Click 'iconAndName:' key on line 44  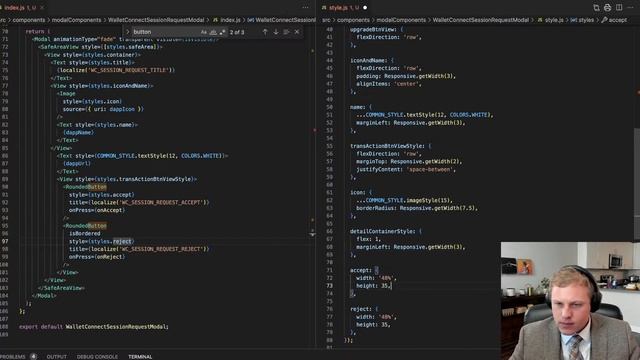(x=369, y=60)
